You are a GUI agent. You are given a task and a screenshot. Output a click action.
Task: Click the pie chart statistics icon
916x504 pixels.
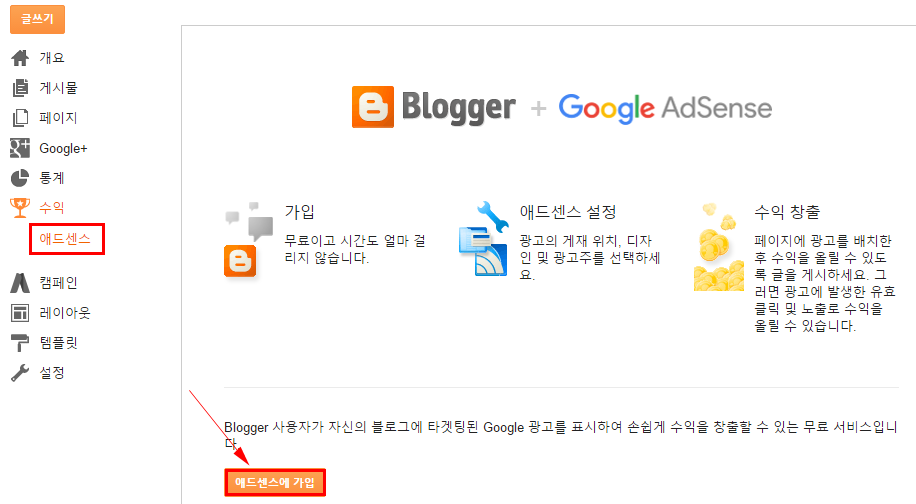click(x=20, y=178)
